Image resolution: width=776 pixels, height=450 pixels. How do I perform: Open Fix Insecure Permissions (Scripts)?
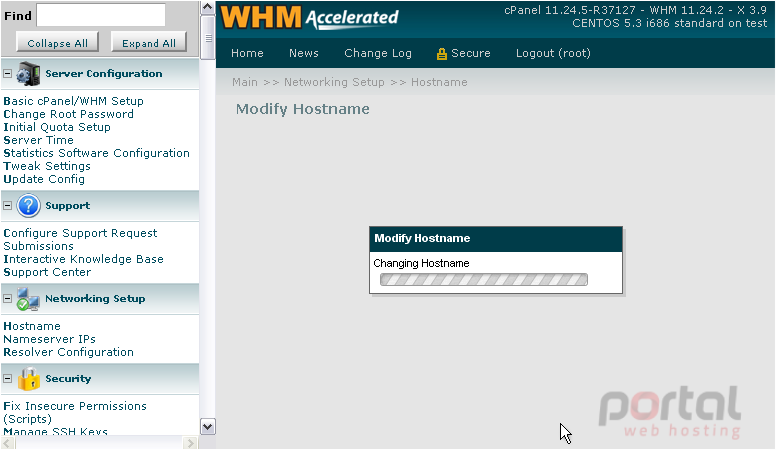(x=75, y=412)
